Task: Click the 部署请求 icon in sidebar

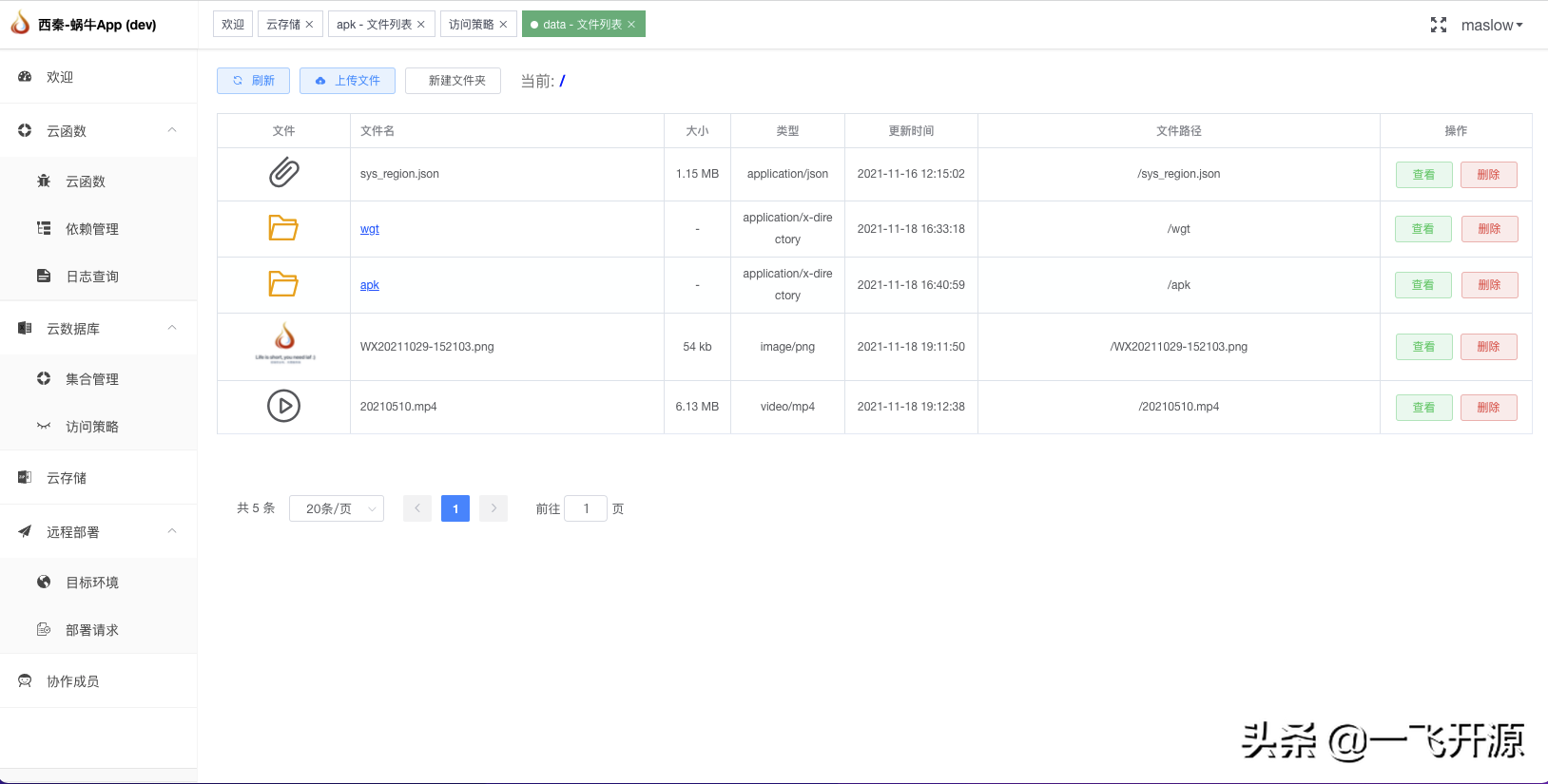Action: coord(44,629)
